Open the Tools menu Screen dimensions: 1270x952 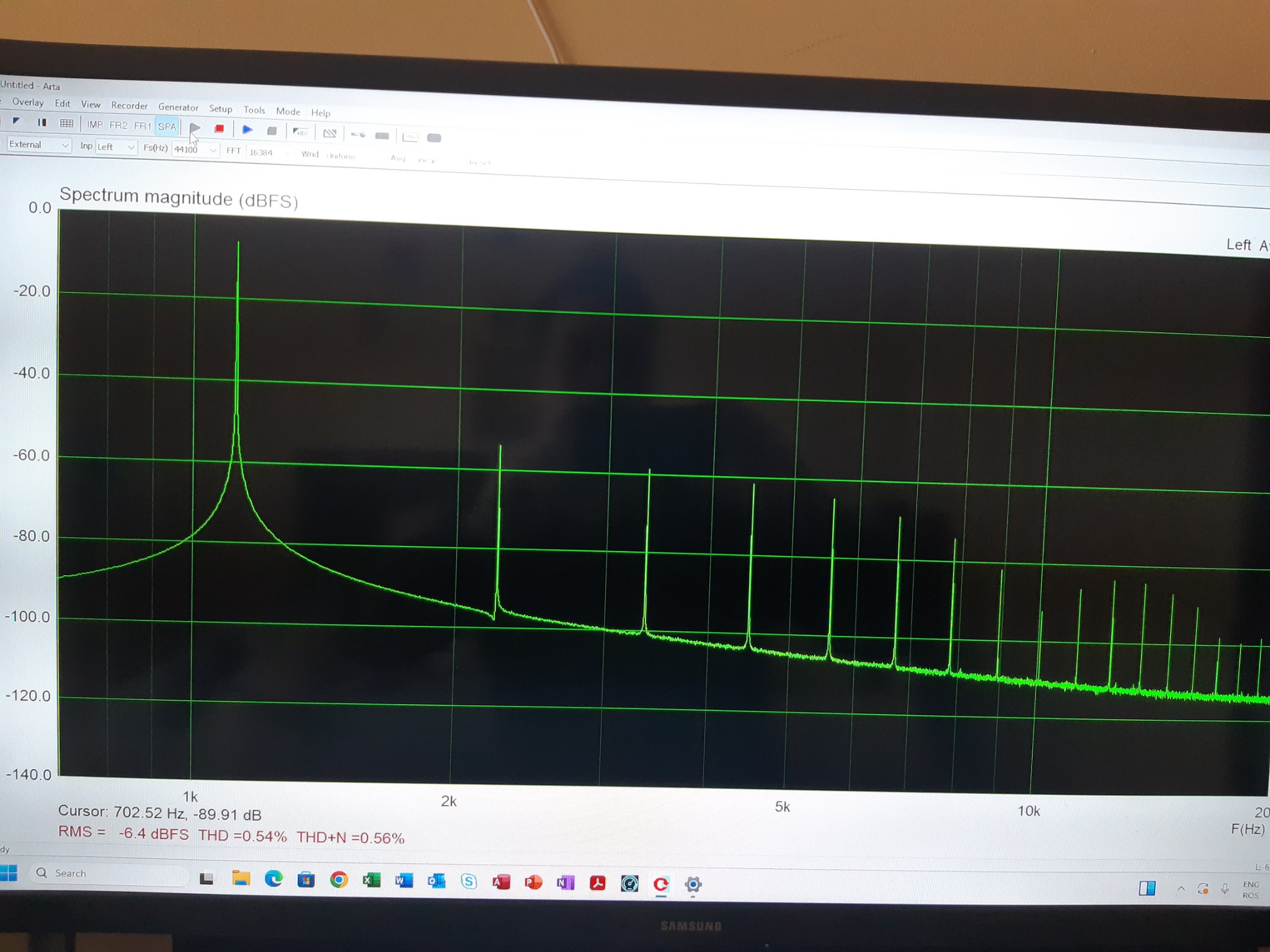(x=254, y=110)
